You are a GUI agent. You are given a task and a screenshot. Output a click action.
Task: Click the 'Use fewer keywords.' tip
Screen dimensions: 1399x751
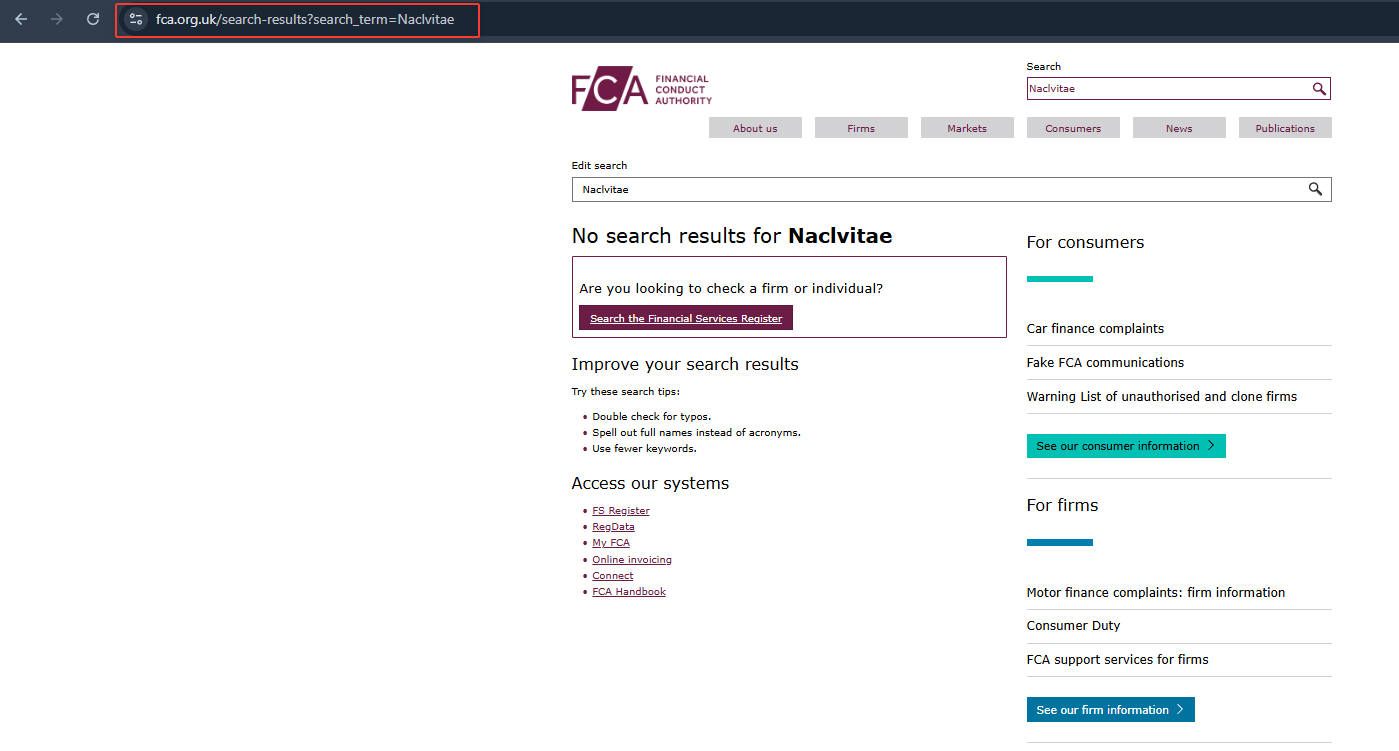click(x=644, y=449)
